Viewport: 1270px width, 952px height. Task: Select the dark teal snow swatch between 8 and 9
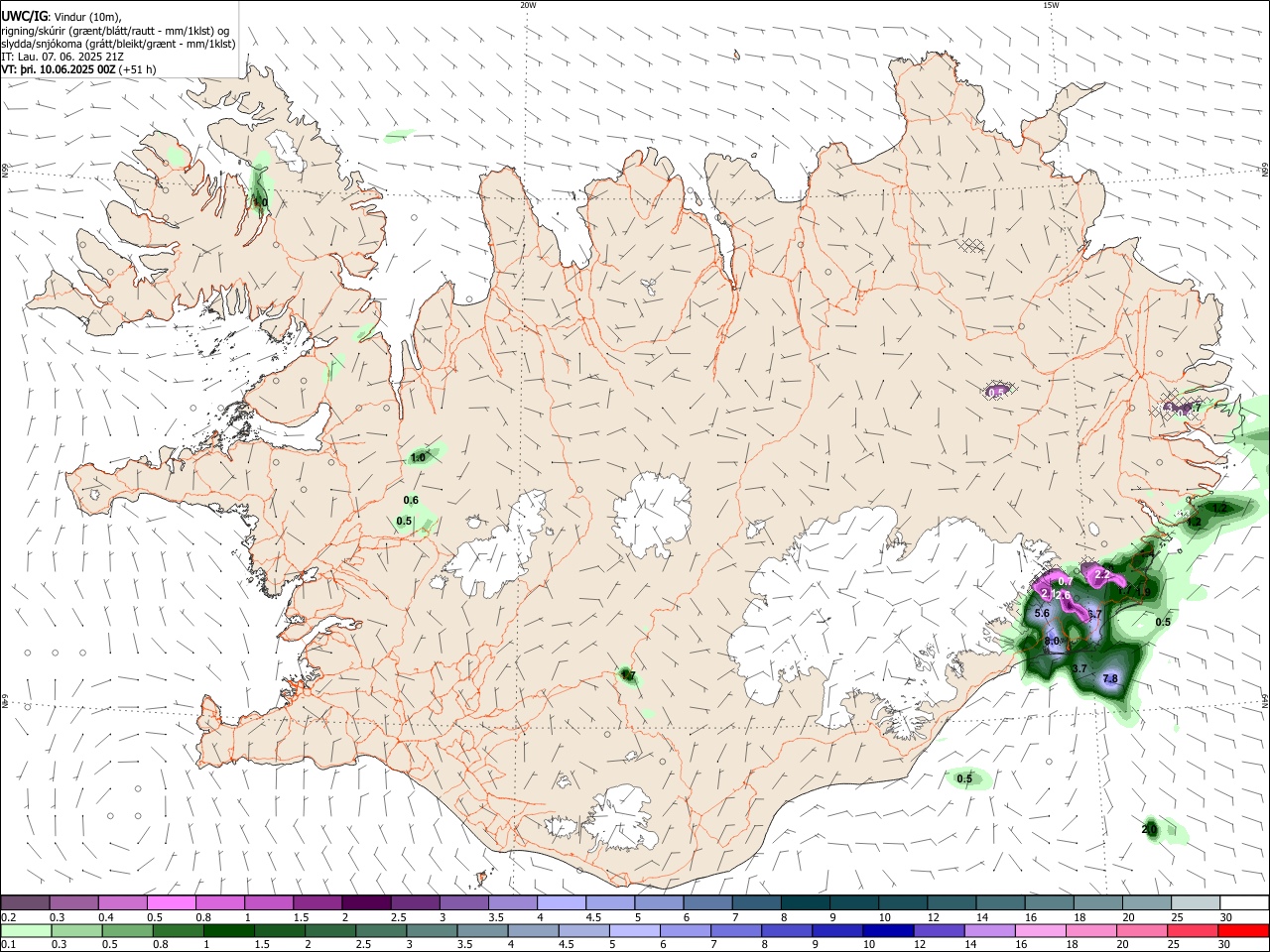click(805, 902)
